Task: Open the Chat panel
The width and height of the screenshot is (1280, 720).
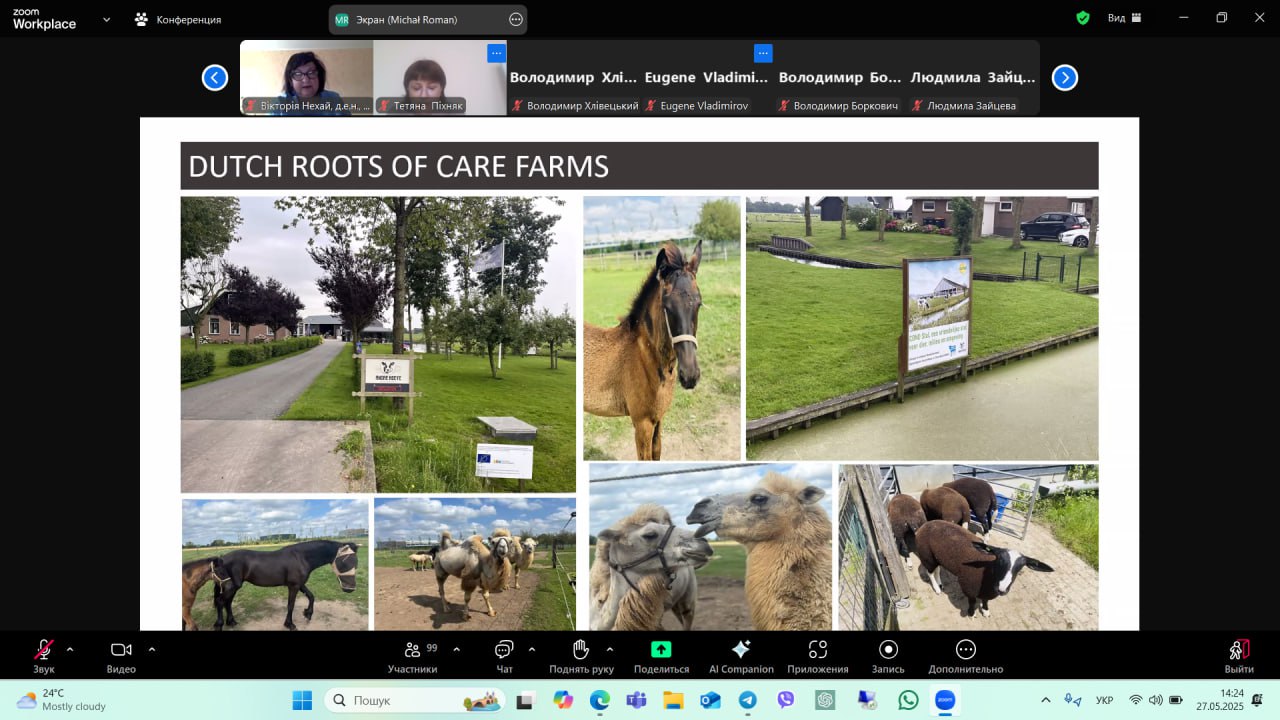Action: (504, 650)
